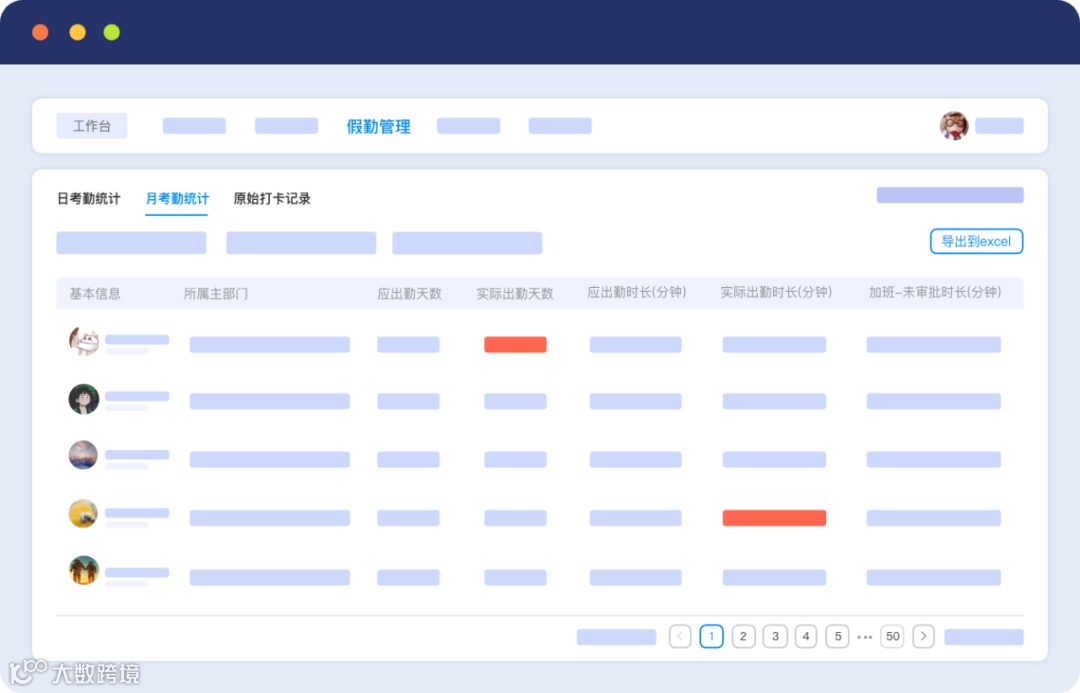The image size is (1080, 693).
Task: Click the yellow wave avatar in the fourth row
Action: pyautogui.click(x=83, y=514)
